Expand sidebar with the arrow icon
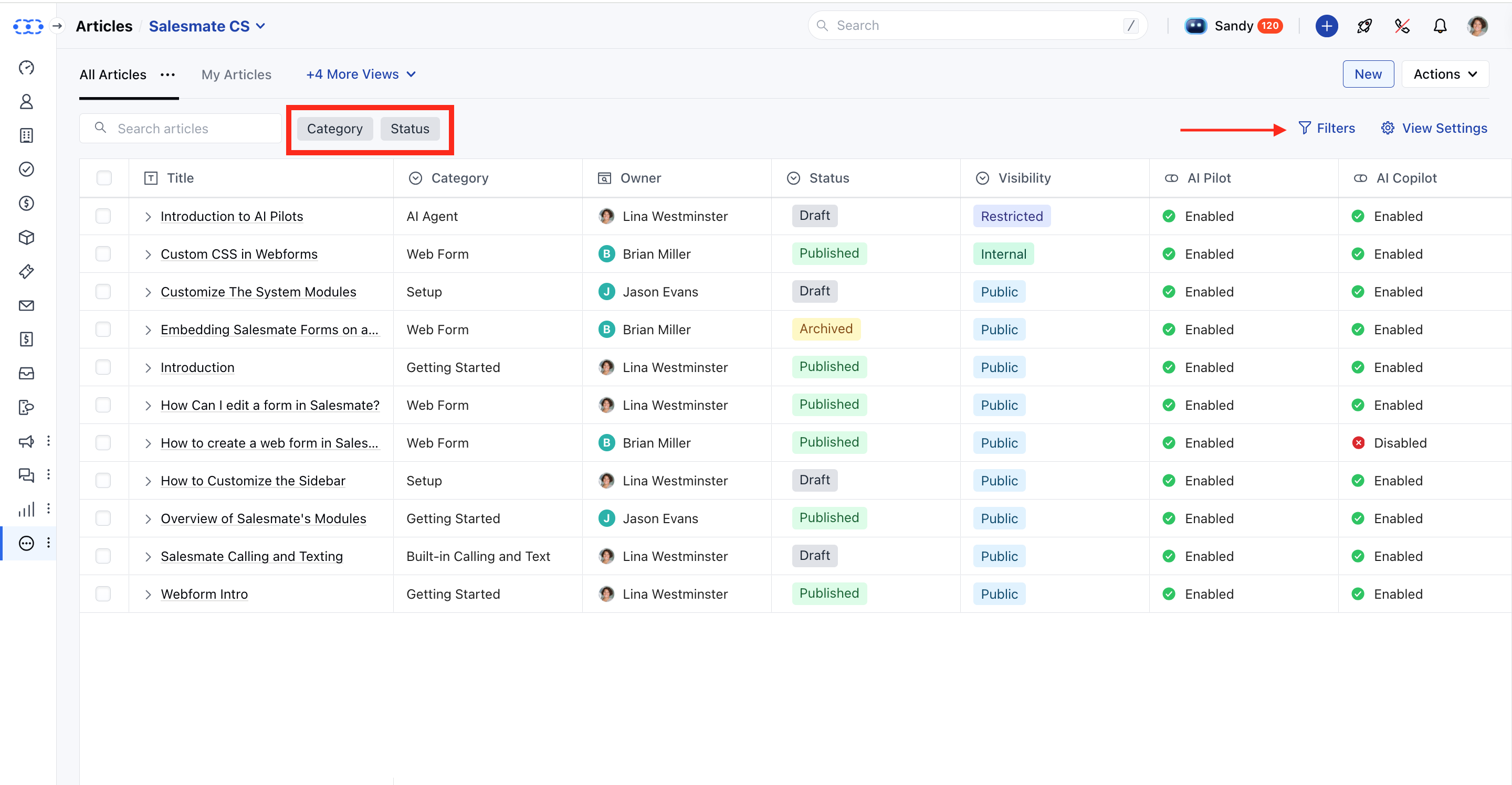Screen dimensions: 1512x785 (x=57, y=26)
